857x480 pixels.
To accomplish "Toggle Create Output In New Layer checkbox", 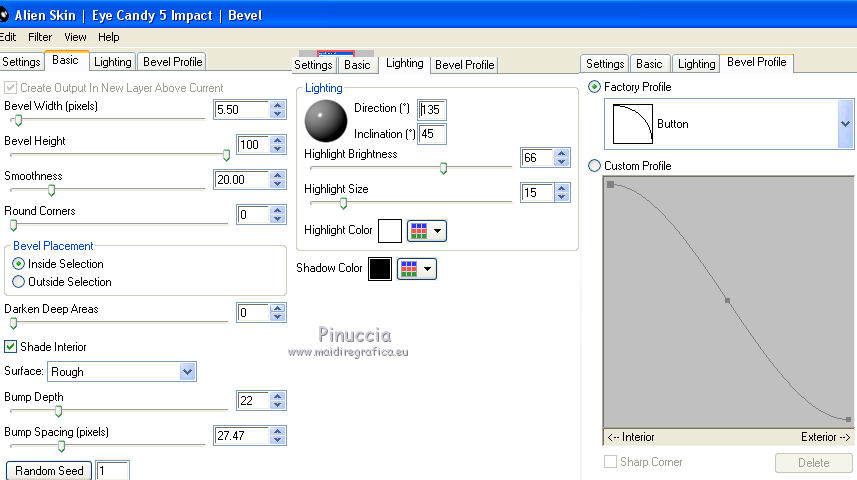I will [10, 87].
